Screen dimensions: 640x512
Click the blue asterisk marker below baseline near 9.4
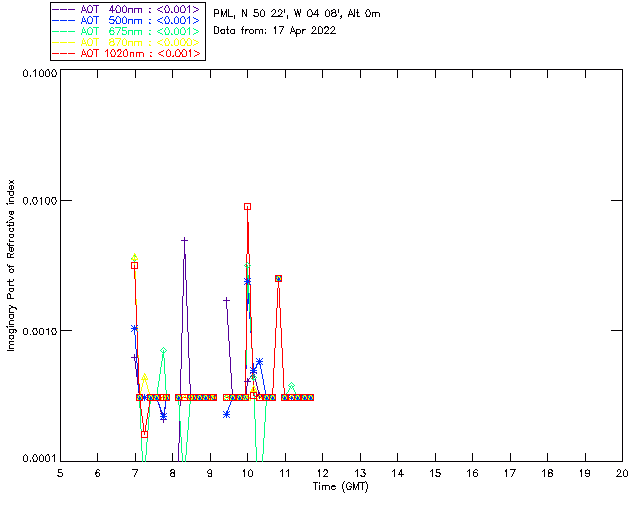227,414
